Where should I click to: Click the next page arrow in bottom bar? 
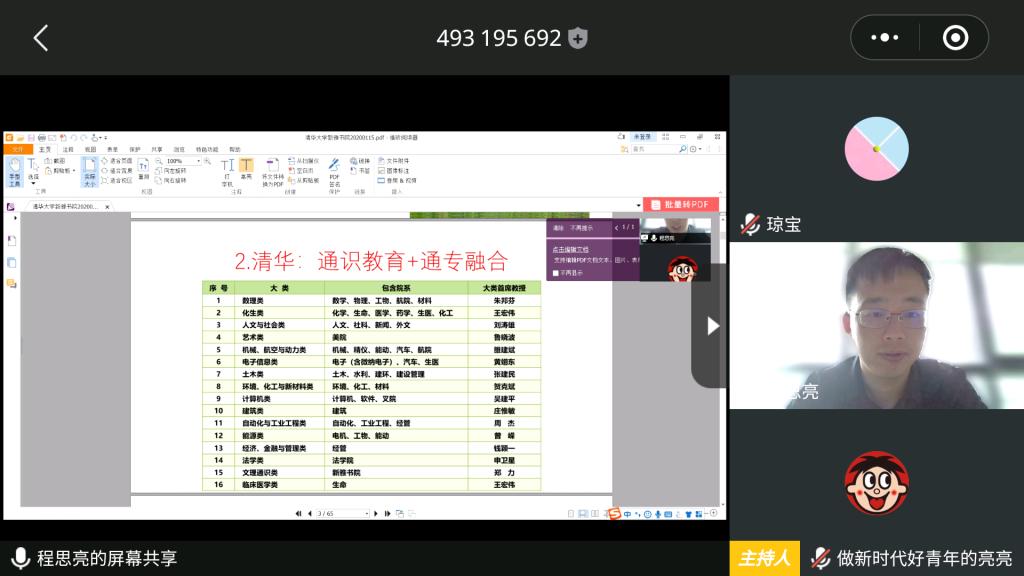(x=375, y=513)
